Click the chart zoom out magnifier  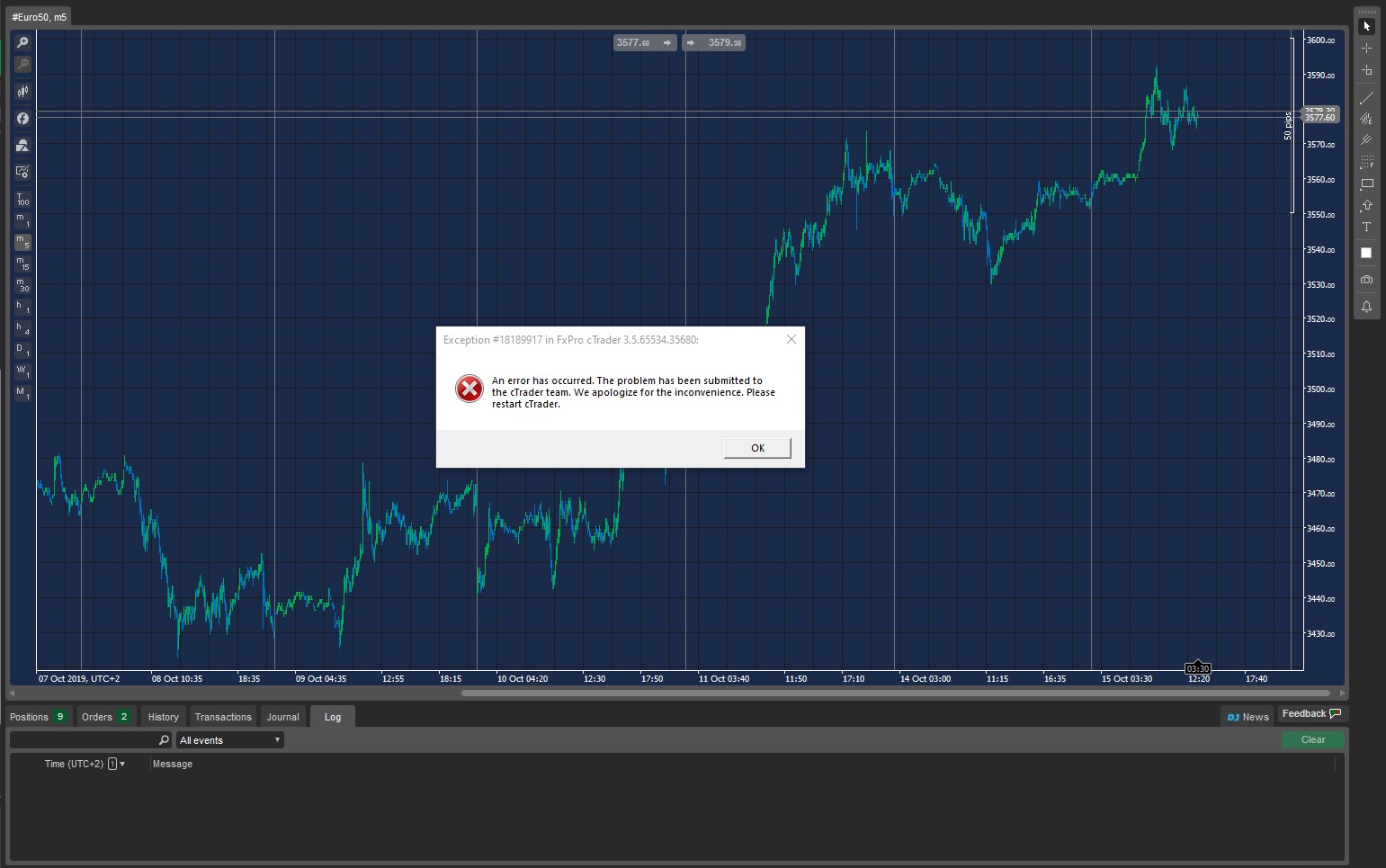click(x=22, y=64)
